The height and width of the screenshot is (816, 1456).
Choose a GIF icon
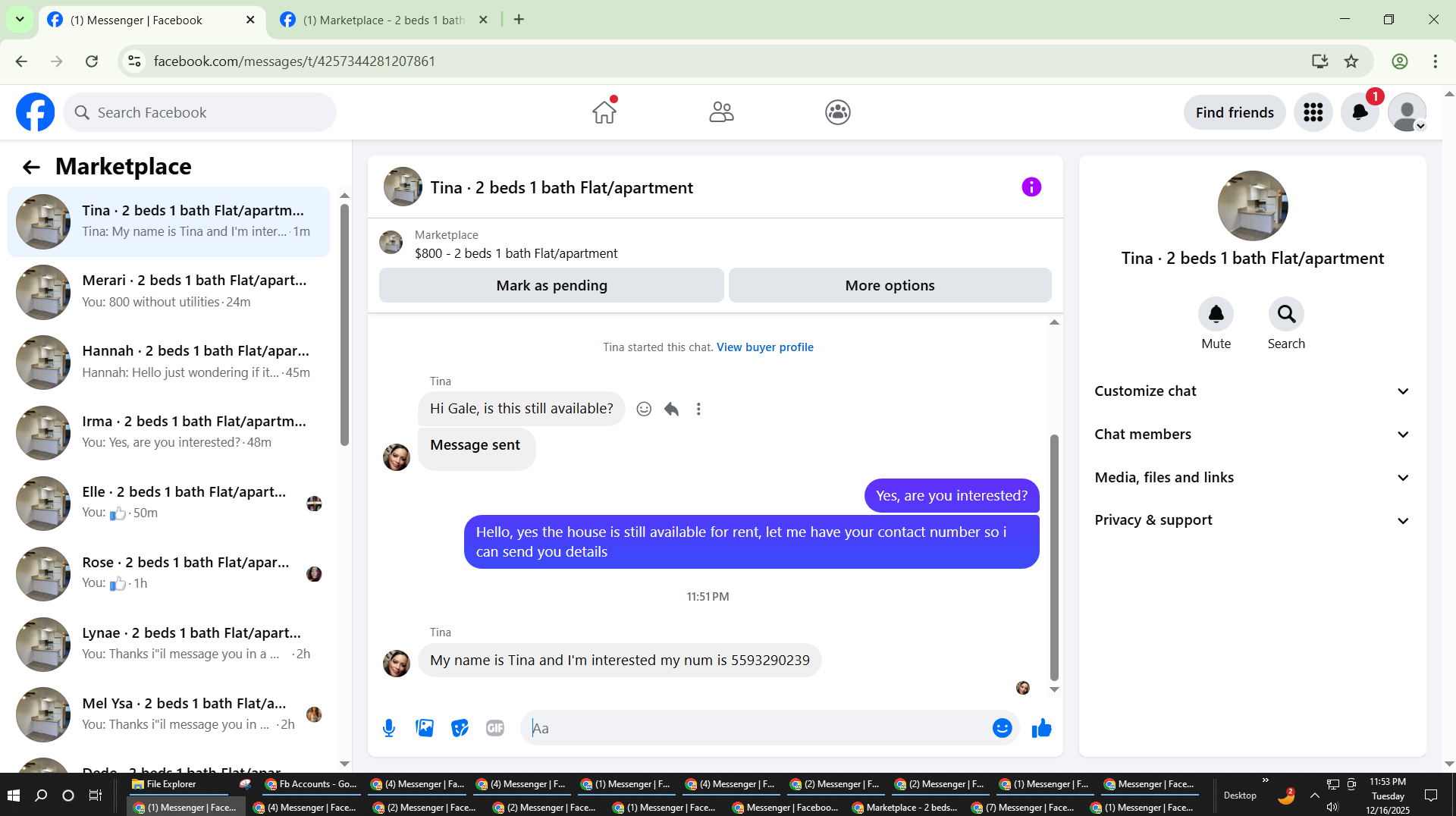(x=495, y=728)
